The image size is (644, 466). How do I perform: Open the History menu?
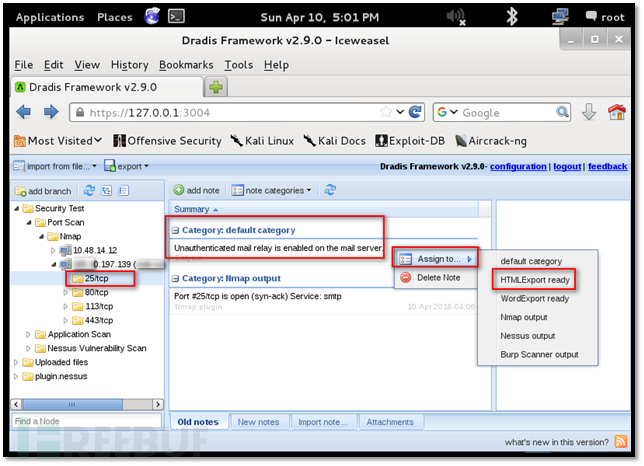pyautogui.click(x=129, y=65)
